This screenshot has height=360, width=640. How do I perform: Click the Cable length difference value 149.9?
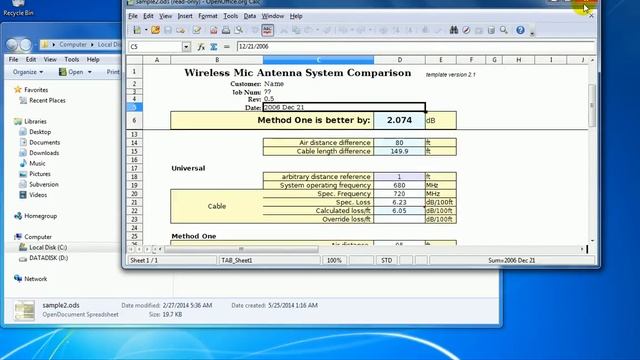[x=399, y=151]
